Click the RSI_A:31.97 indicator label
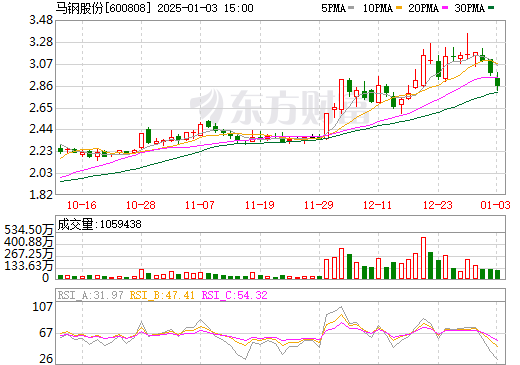Viewport: 520px width, 365px height. (x=90, y=295)
